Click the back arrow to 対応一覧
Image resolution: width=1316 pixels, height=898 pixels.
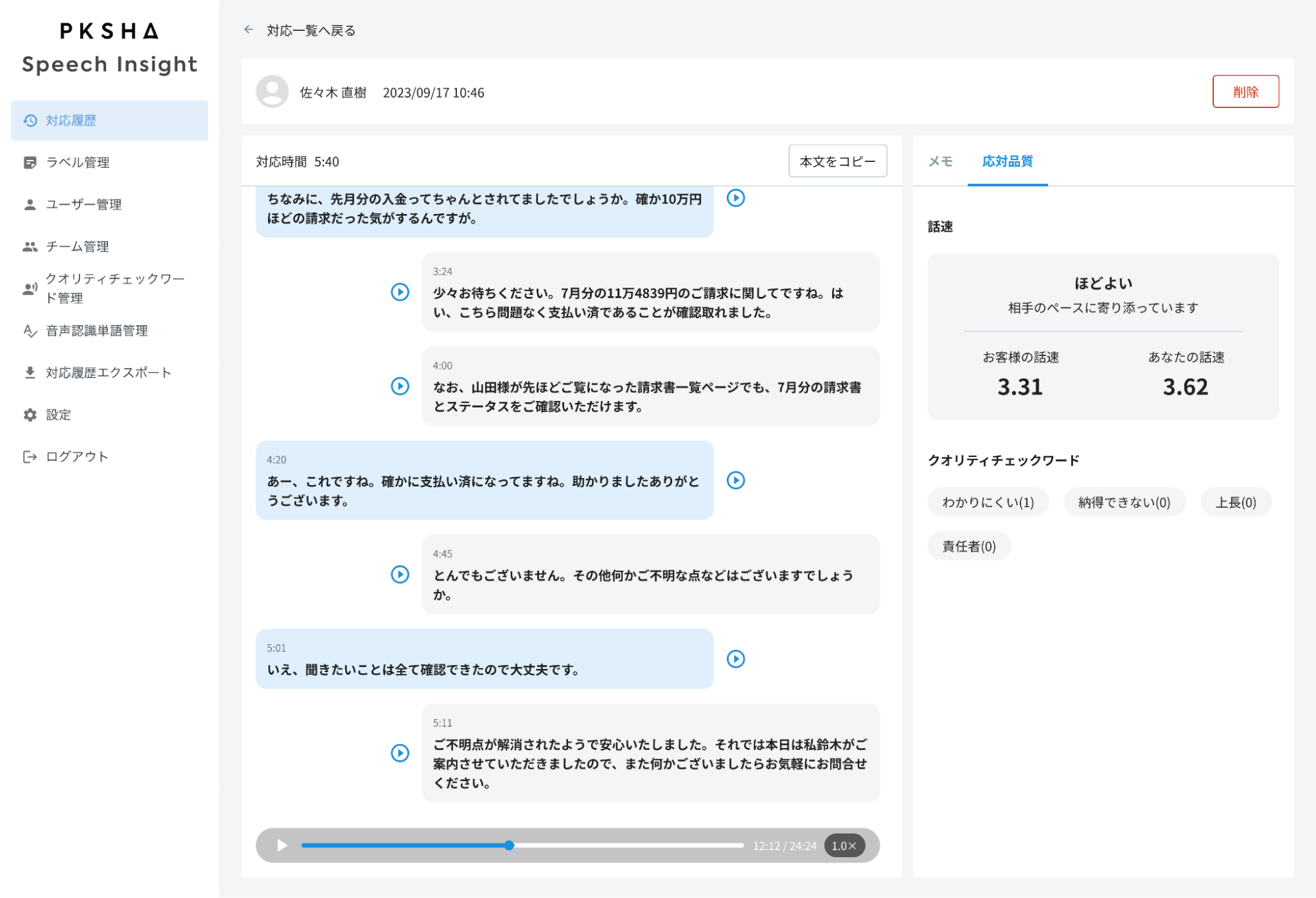coord(248,30)
